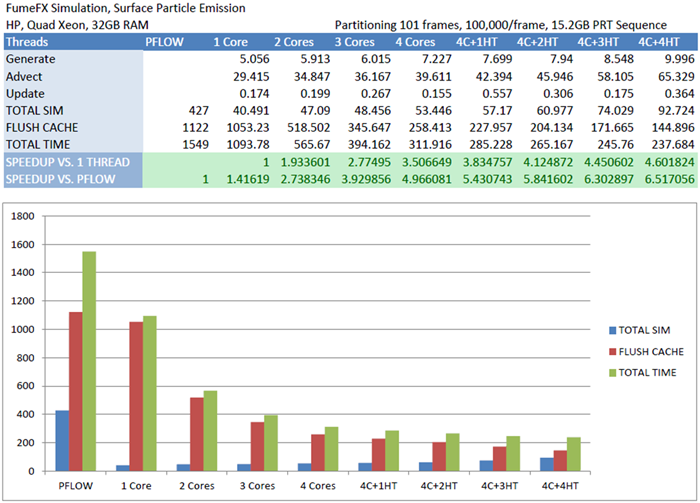Select the 2 Cores column header

pos(294,42)
